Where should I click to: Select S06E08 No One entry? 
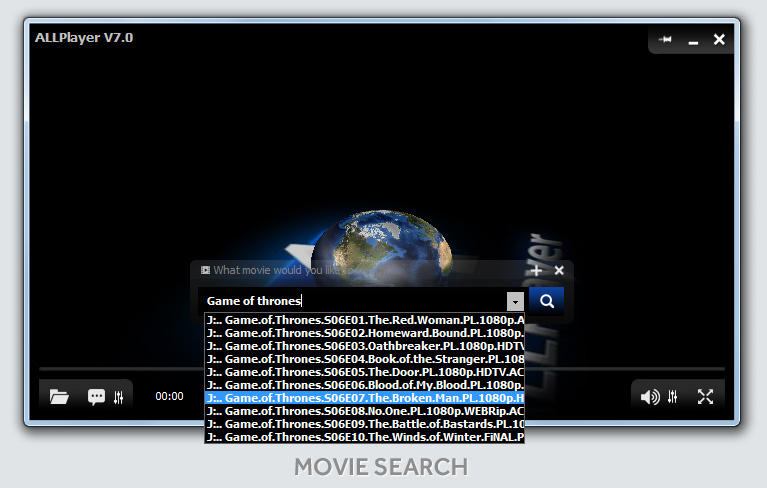coord(364,411)
